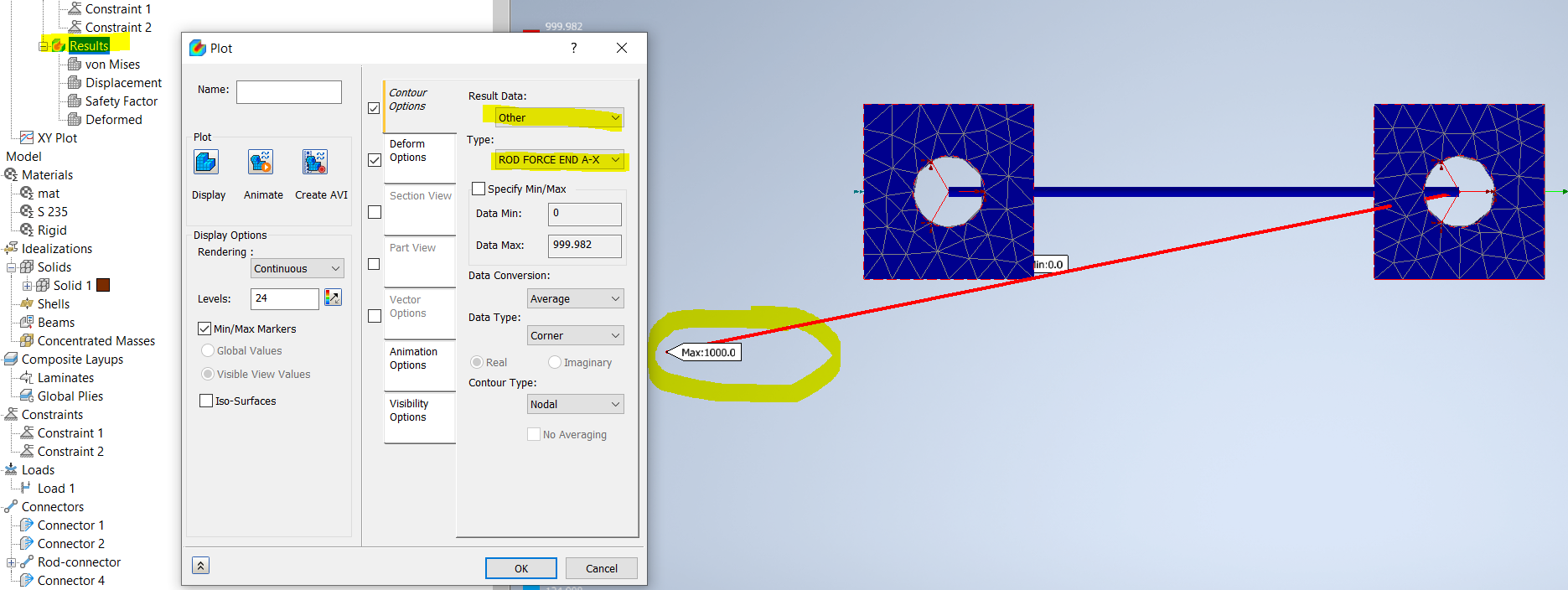1568x590 pixels.
Task: Open the Type dropdown ROD FORCE END A-X
Action: [x=559, y=159]
